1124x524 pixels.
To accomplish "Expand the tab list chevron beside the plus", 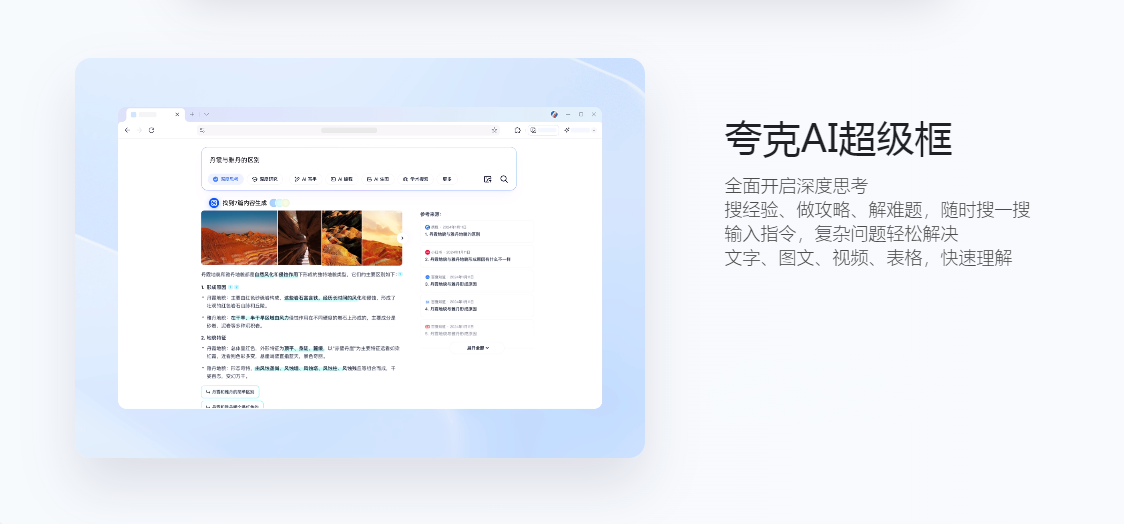I will click(x=206, y=114).
